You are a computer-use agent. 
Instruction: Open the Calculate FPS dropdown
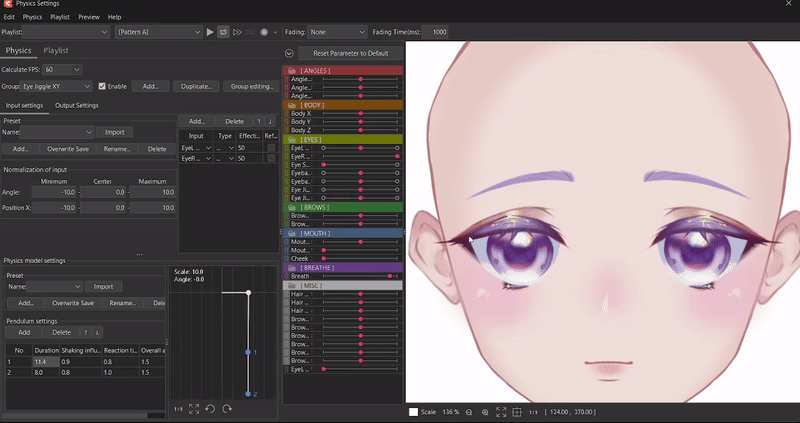pyautogui.click(x=62, y=69)
